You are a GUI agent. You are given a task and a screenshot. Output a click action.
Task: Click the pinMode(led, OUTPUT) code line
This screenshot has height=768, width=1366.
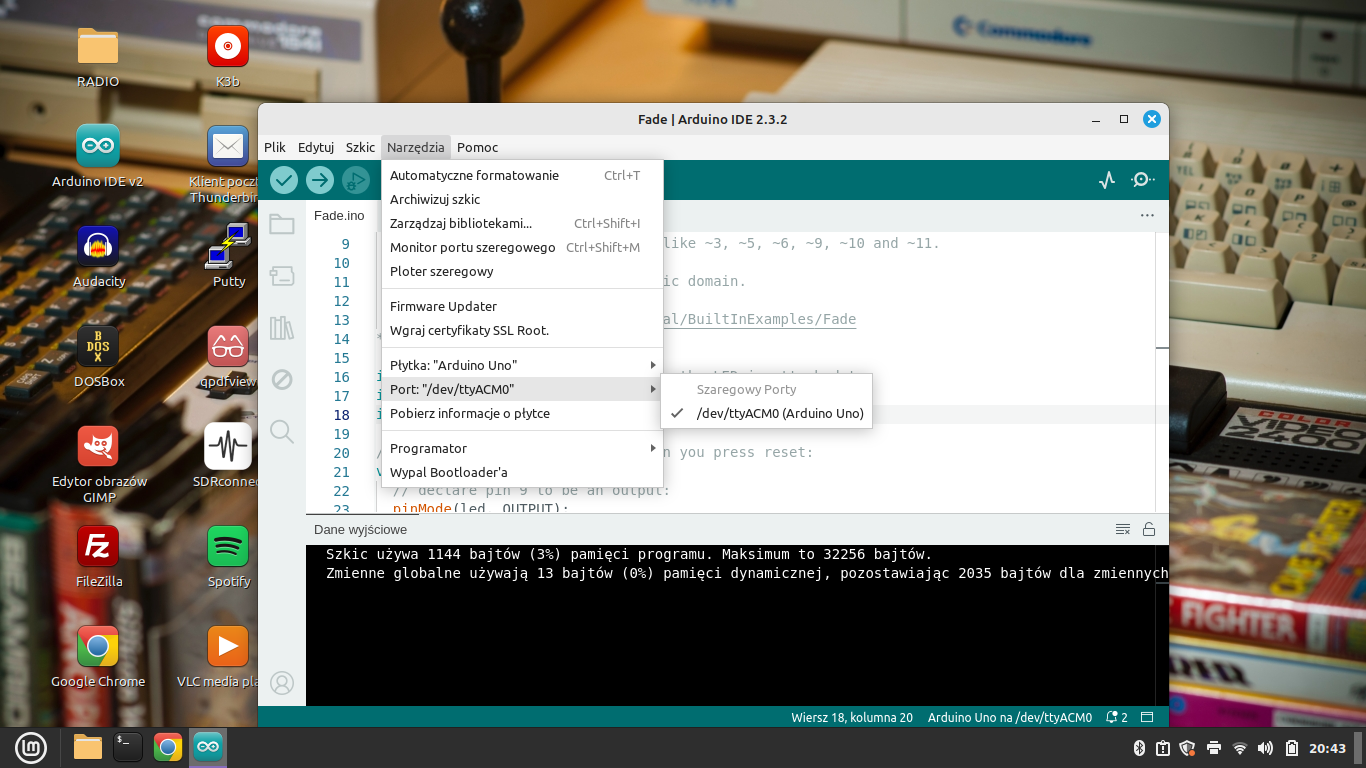[x=480, y=509]
